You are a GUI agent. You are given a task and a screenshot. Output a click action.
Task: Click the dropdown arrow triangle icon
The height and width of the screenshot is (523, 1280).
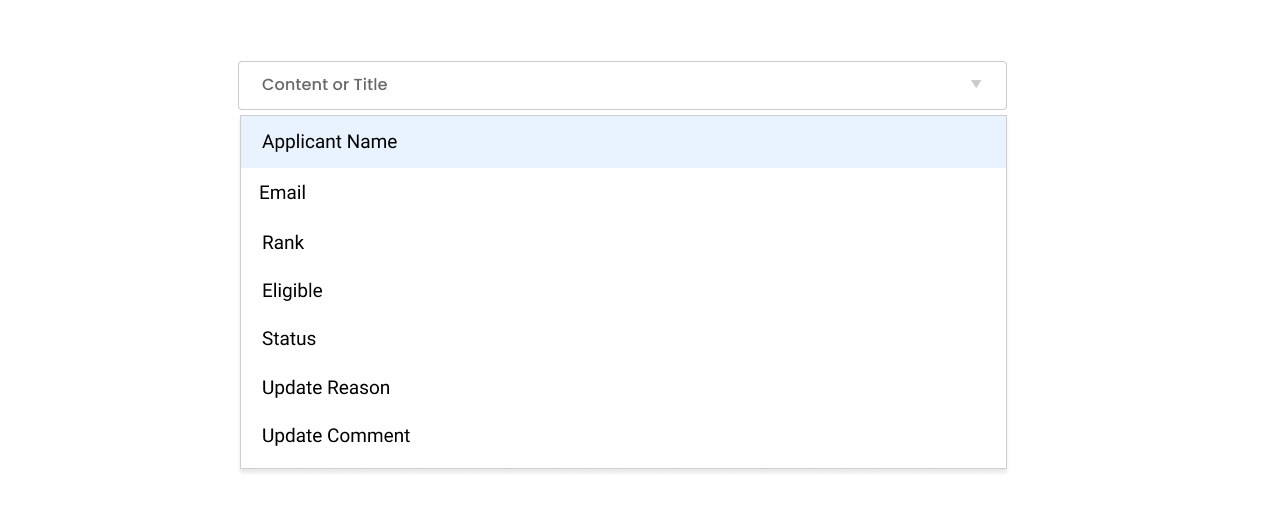[x=976, y=84]
